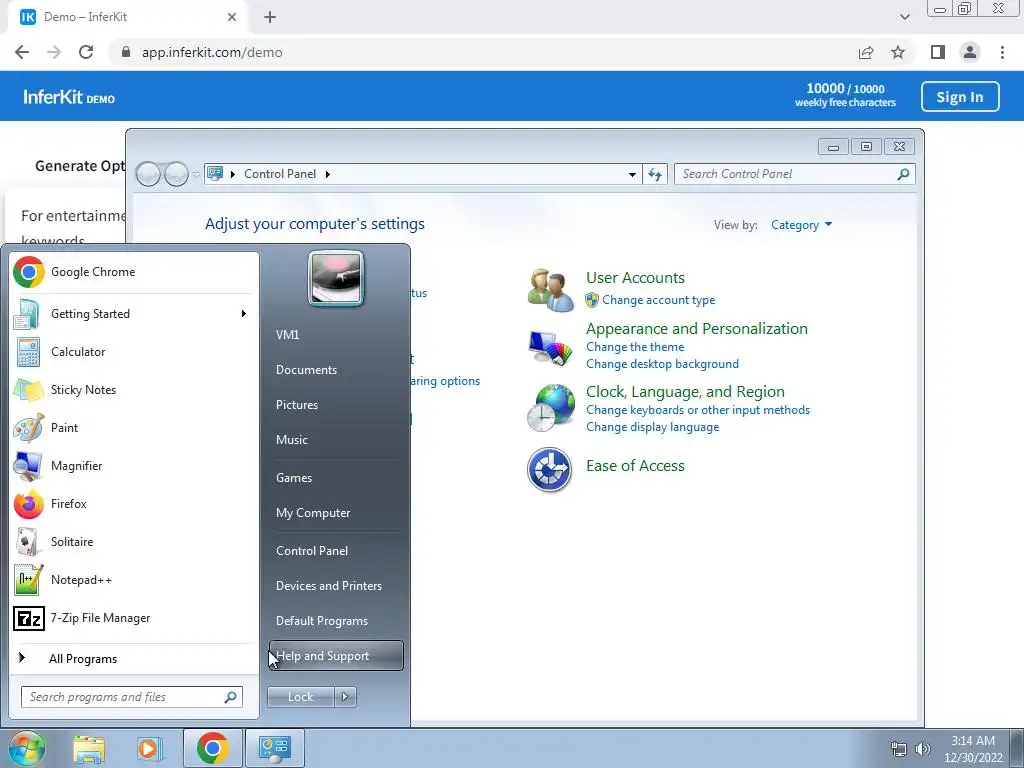Click the Clock, Language, and Region icon
Screen dimensions: 1024x768
550,408
